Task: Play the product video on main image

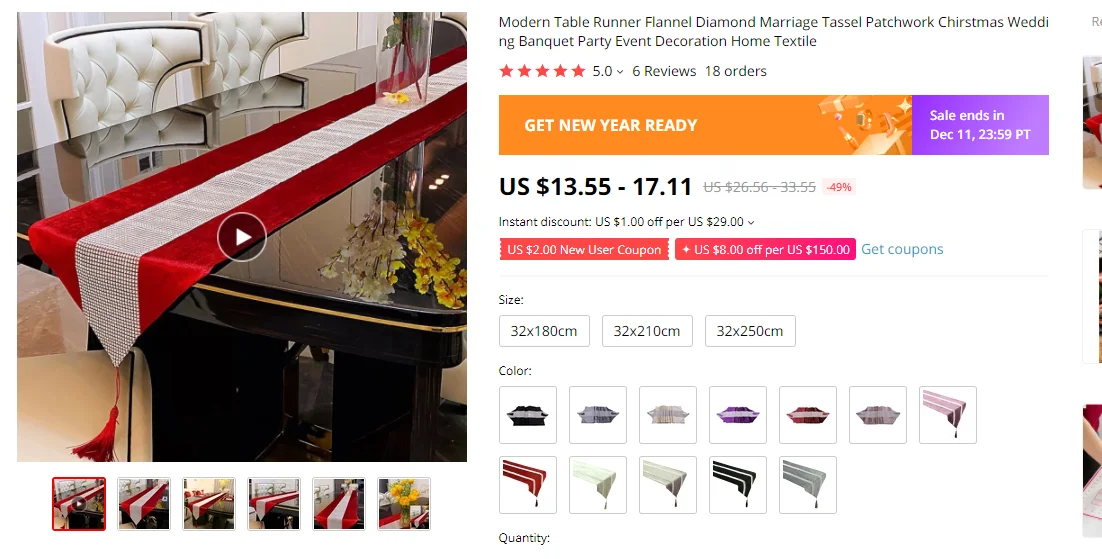Action: click(241, 237)
